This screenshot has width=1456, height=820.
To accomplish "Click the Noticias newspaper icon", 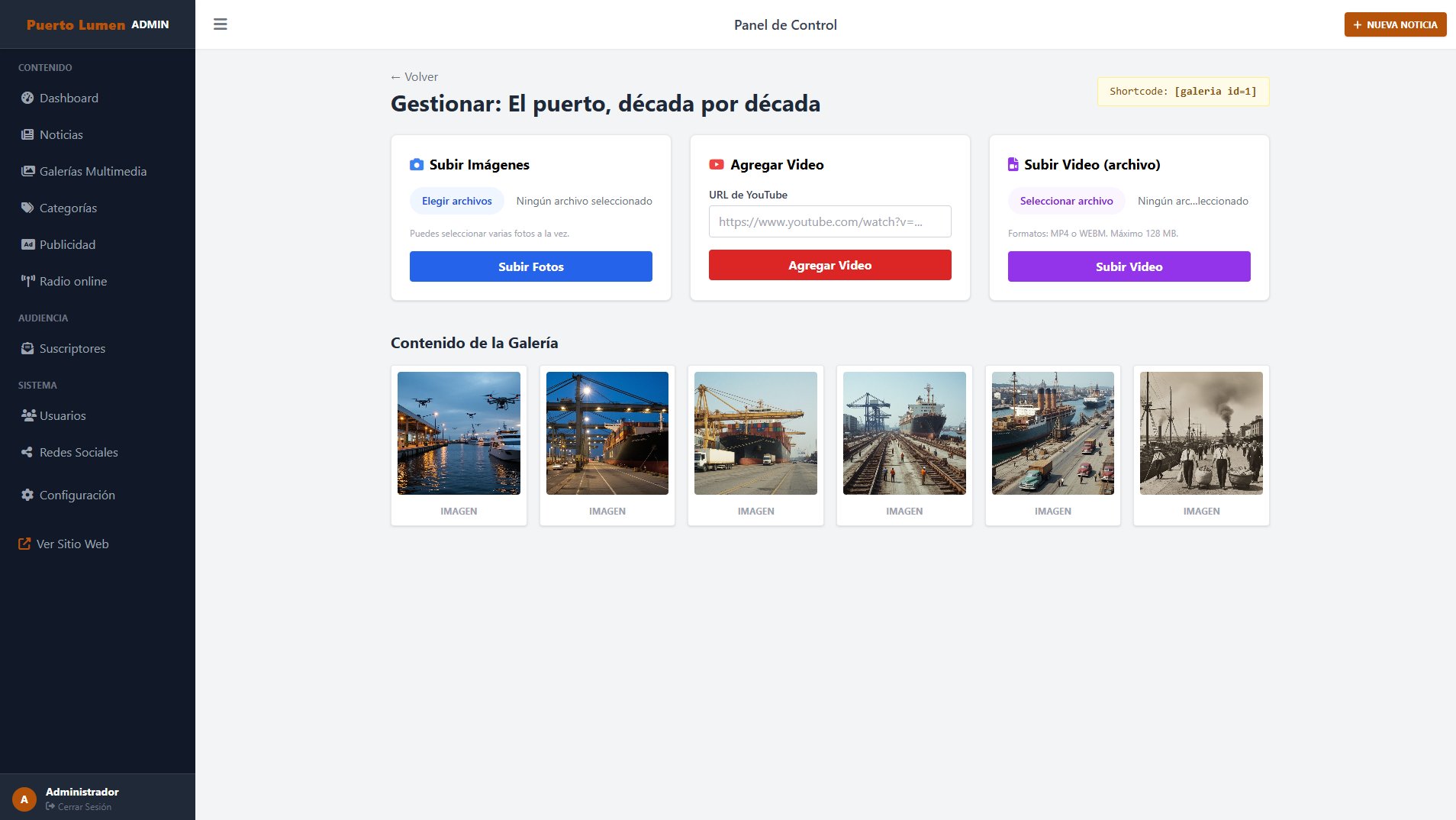I will coord(27,134).
